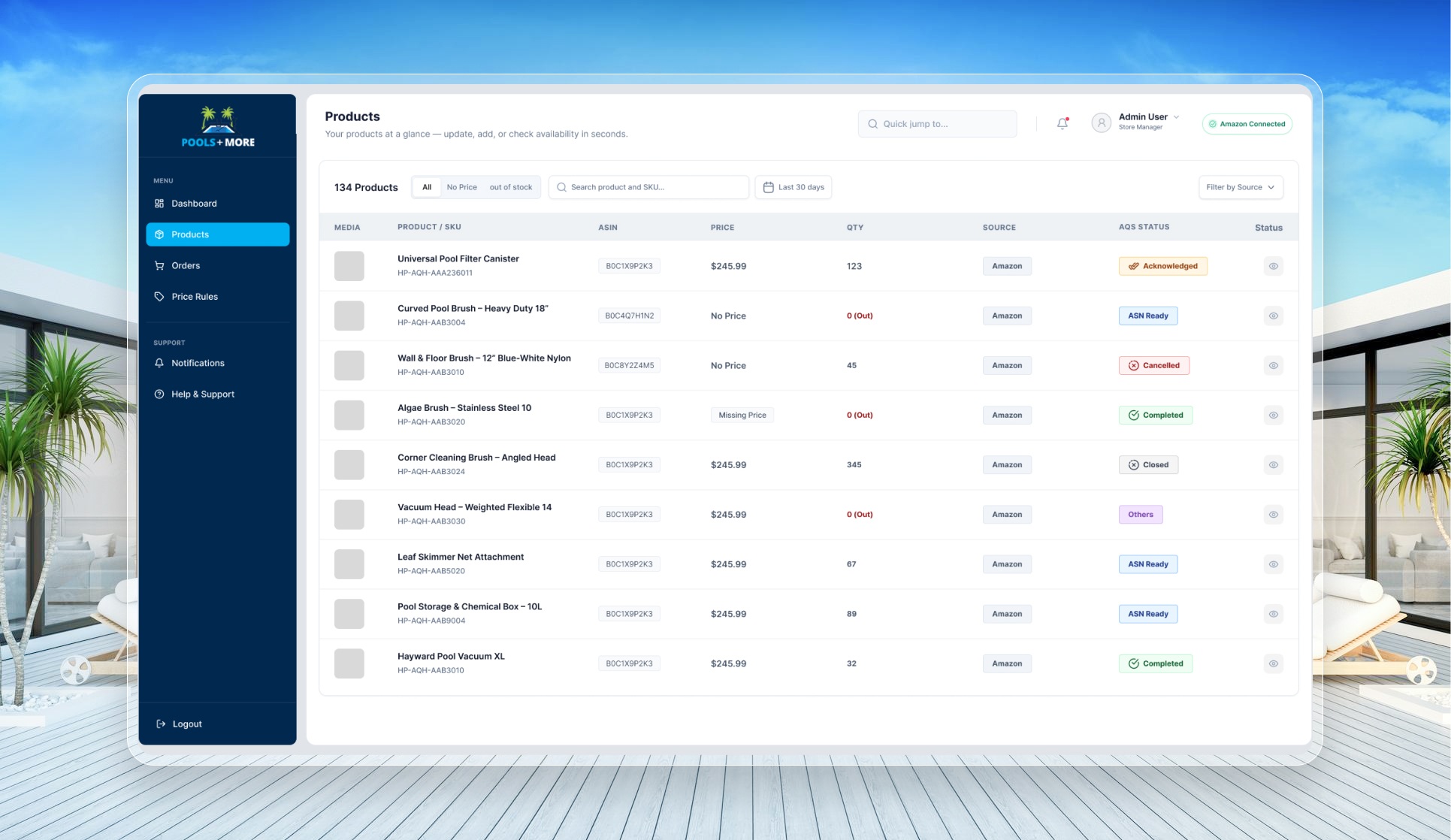Screen dimensions: 1451x840
Task: Select the out of stock tab
Action: click(x=510, y=188)
